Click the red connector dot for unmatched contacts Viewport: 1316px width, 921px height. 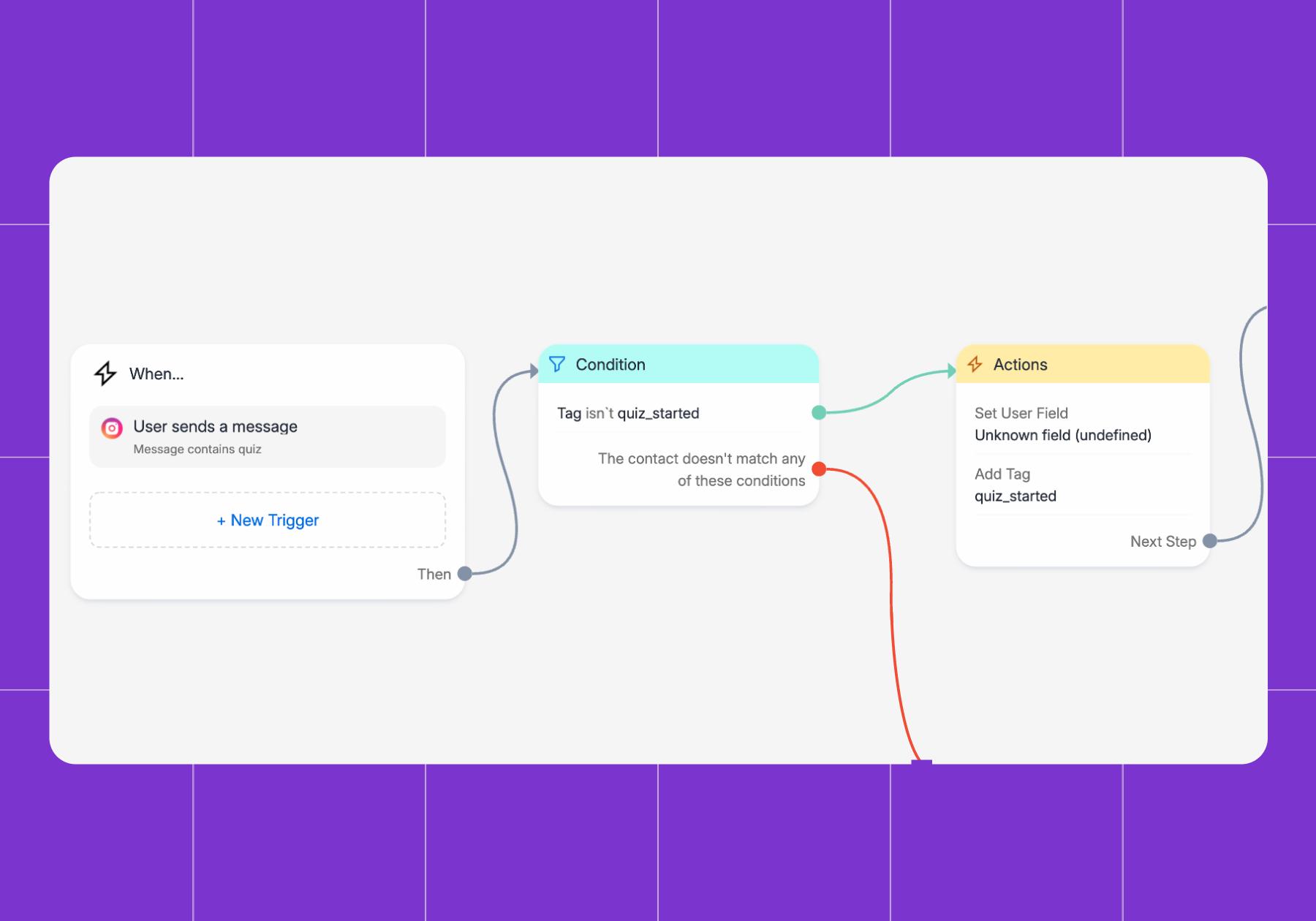point(819,469)
